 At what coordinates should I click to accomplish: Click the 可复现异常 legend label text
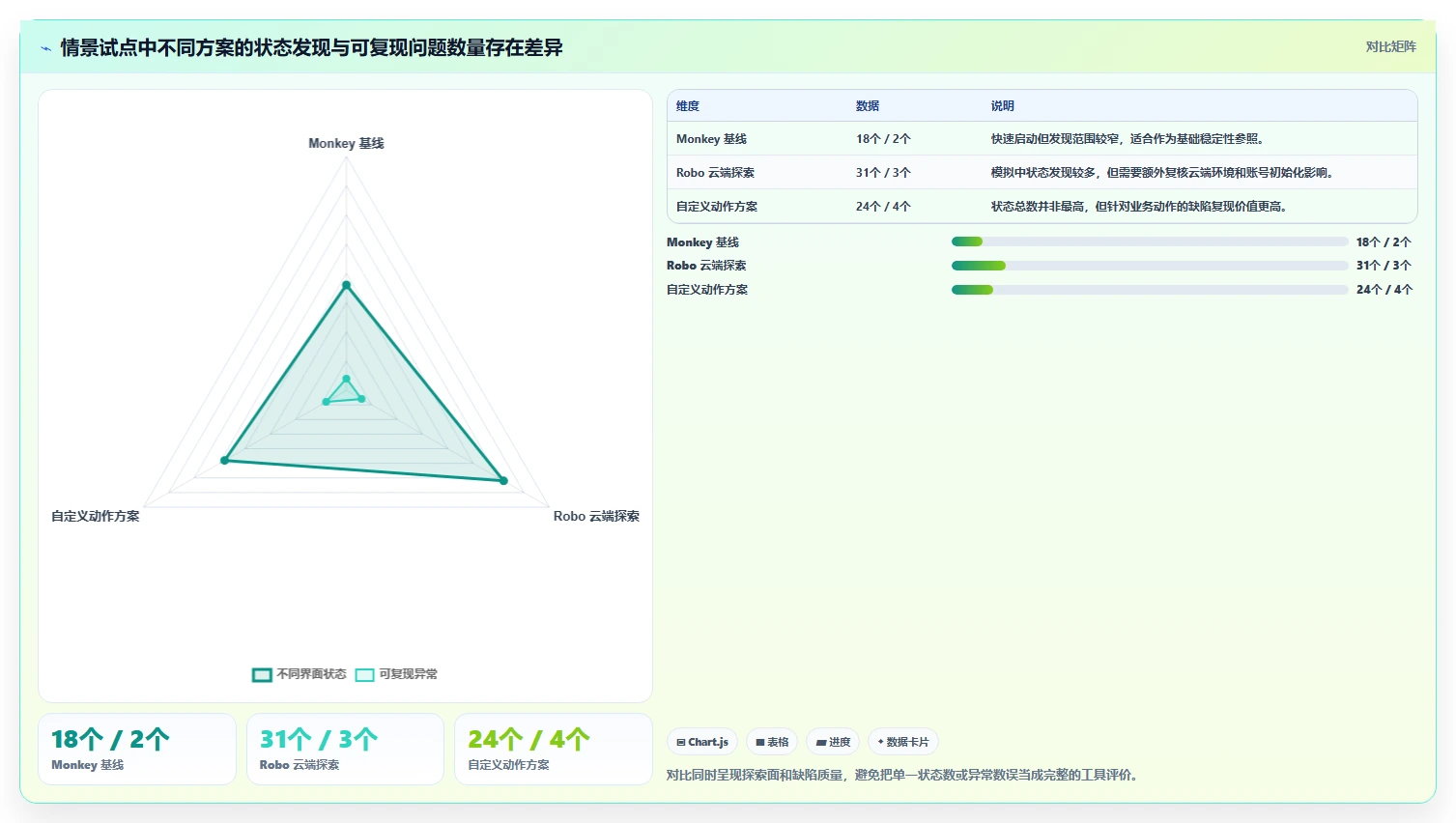click(408, 674)
